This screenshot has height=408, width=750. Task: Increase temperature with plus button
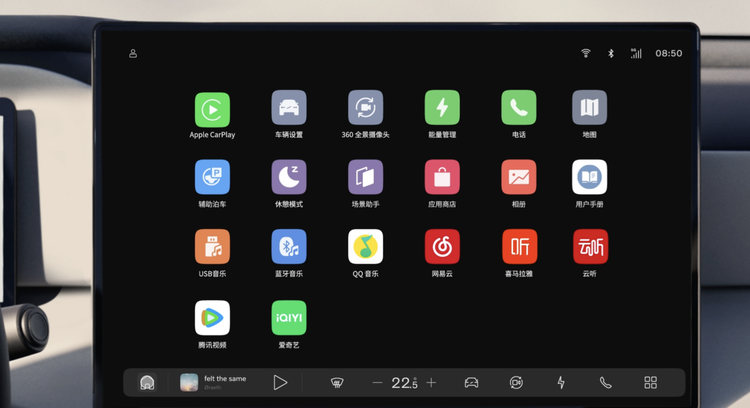[x=431, y=383]
